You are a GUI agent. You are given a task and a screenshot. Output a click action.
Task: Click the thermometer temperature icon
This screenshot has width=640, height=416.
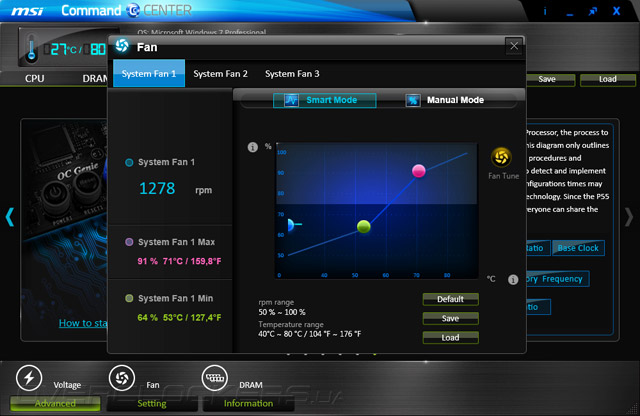click(x=31, y=50)
